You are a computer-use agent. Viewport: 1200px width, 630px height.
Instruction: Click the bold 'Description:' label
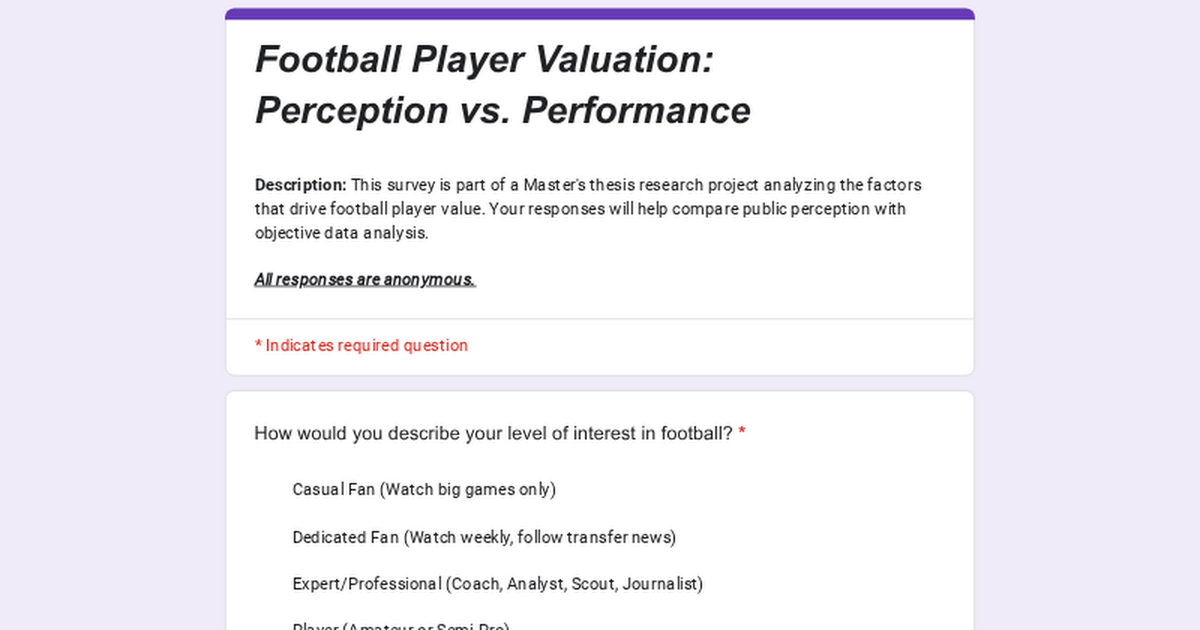[300, 185]
